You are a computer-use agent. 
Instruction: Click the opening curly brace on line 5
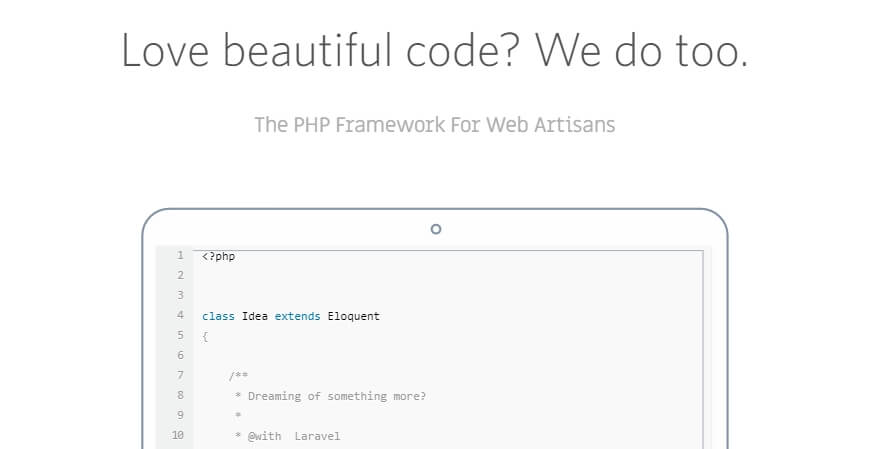[205, 336]
